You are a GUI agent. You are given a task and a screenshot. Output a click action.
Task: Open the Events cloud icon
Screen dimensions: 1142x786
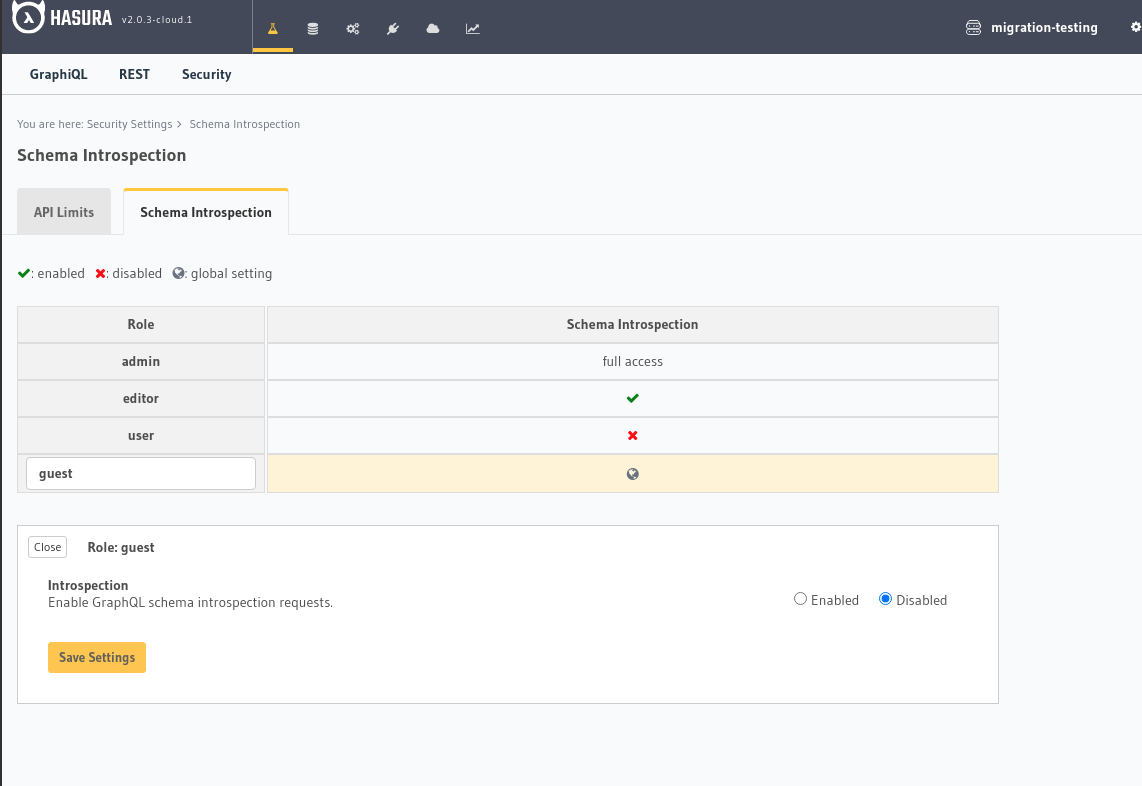coord(433,29)
